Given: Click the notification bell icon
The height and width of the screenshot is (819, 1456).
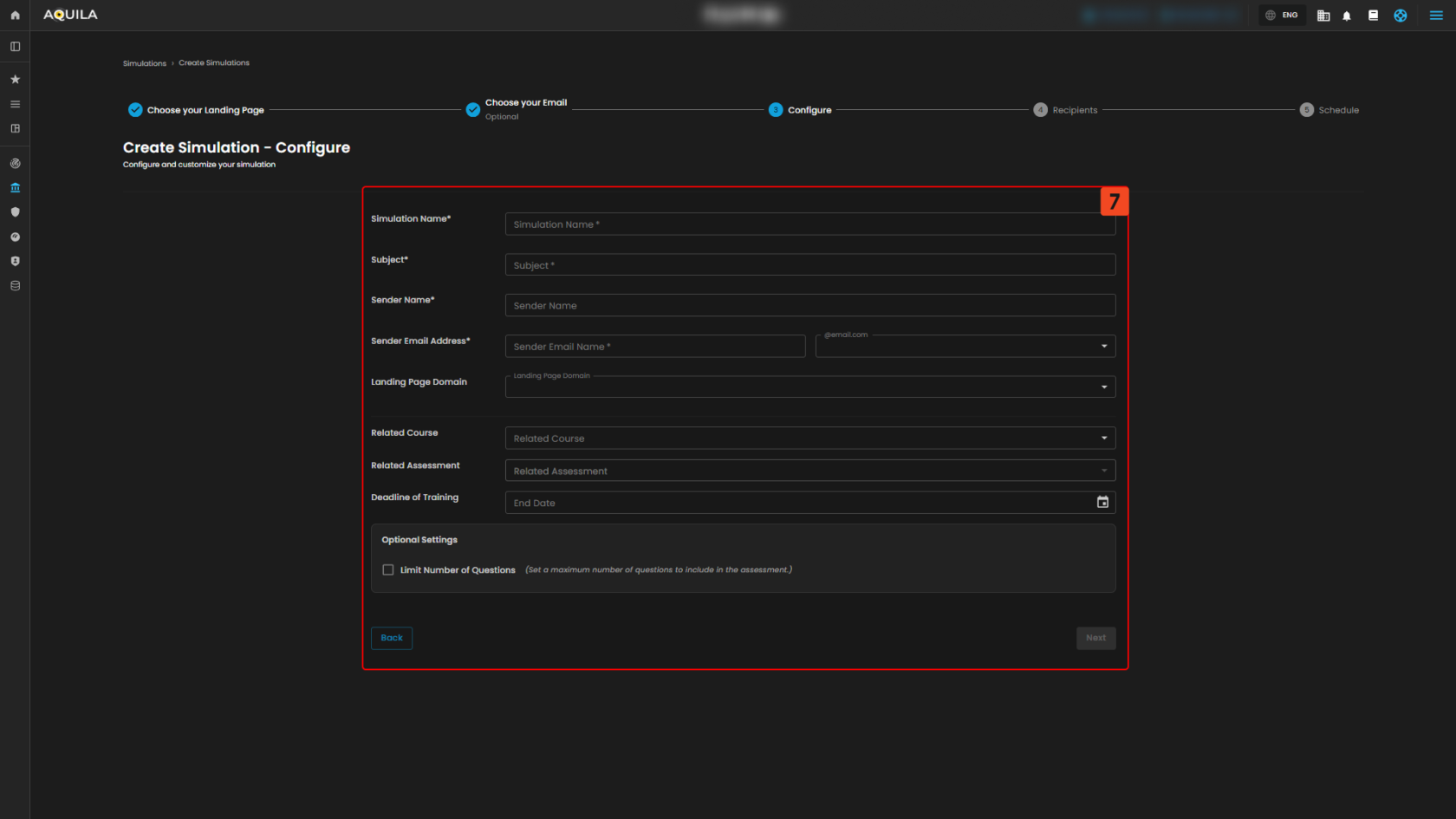Looking at the screenshot, I should 1346,16.
